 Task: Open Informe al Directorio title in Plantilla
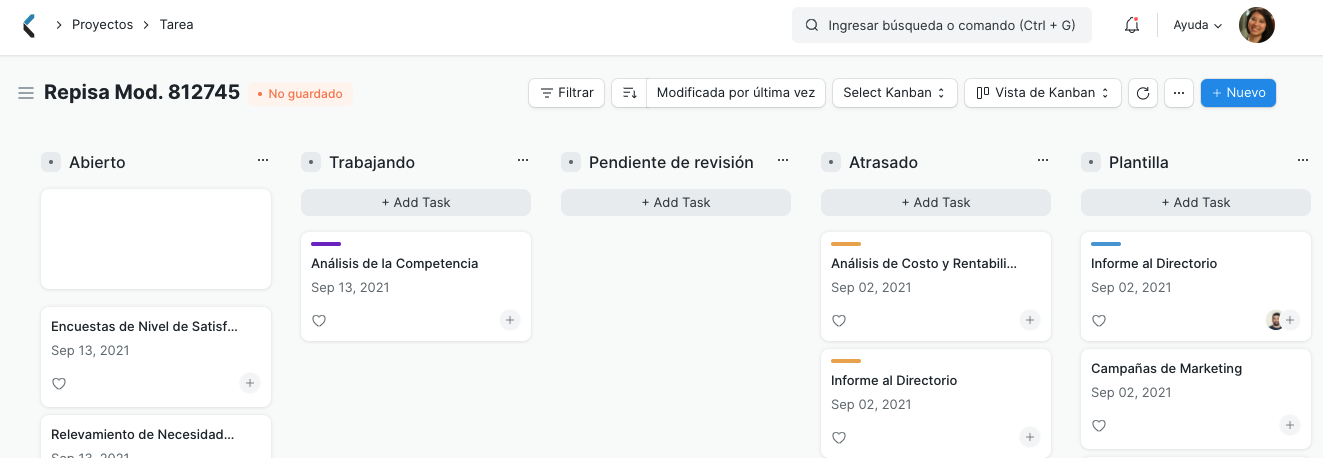click(1154, 263)
